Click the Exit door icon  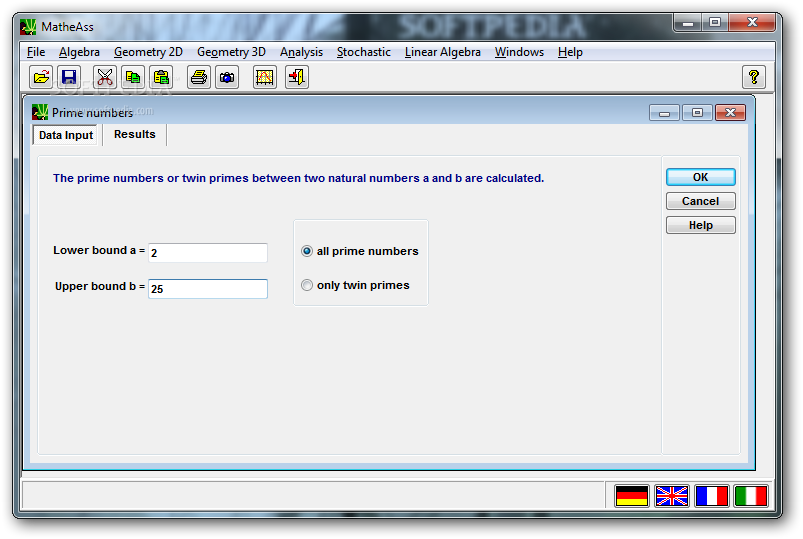(x=297, y=77)
